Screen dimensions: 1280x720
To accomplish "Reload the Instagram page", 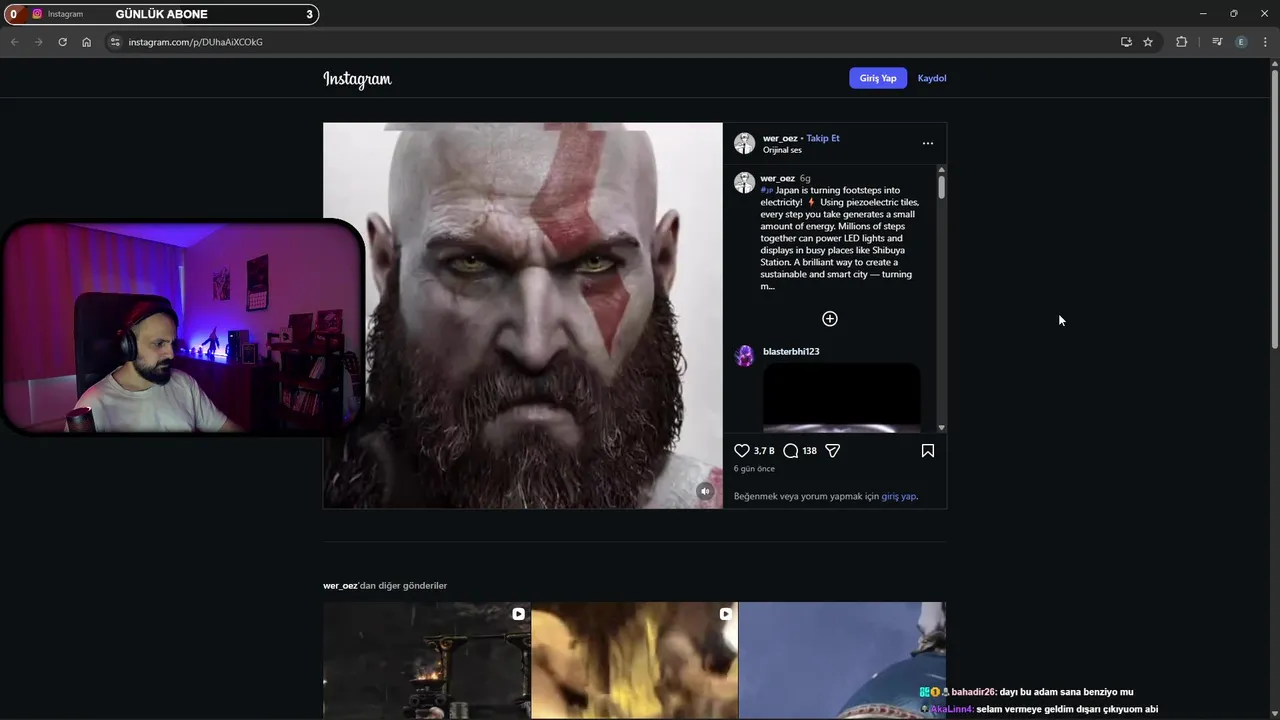I will click(x=62, y=42).
